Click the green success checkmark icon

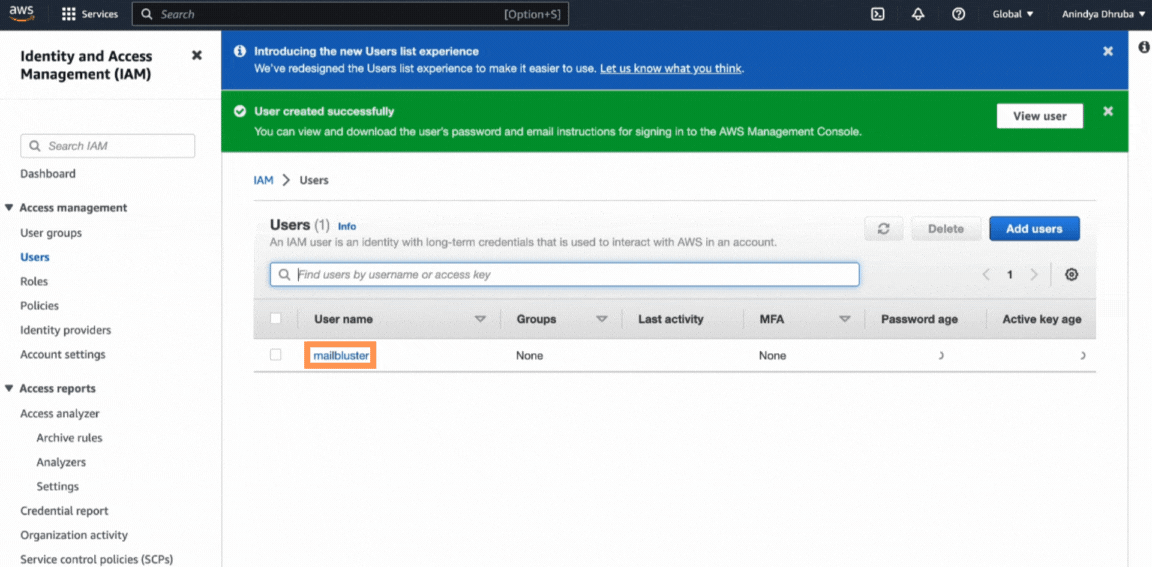(239, 111)
